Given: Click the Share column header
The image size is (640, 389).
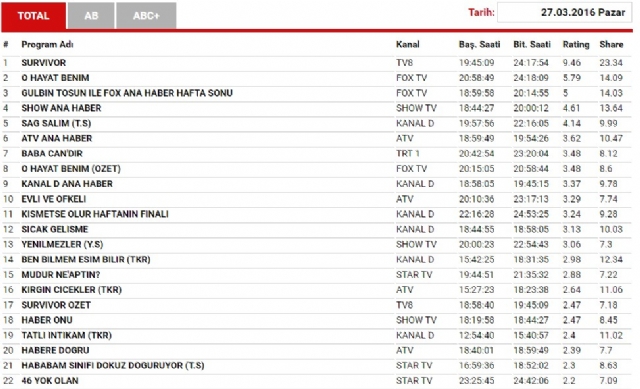Looking at the screenshot, I should pos(611,44).
